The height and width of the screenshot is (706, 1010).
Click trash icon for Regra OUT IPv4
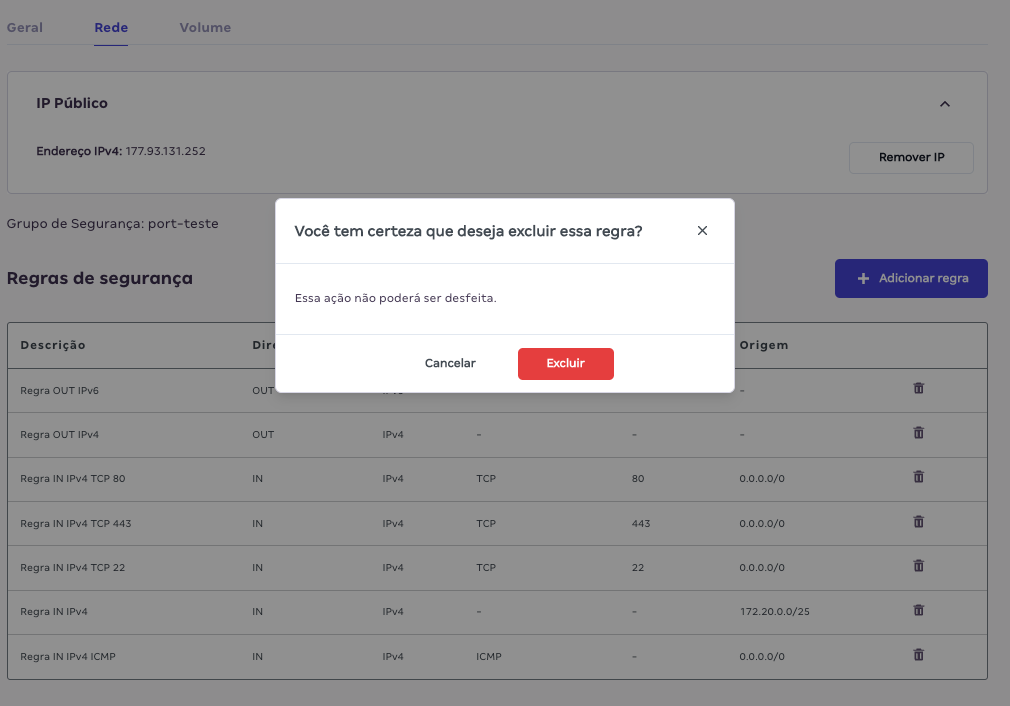pos(918,433)
